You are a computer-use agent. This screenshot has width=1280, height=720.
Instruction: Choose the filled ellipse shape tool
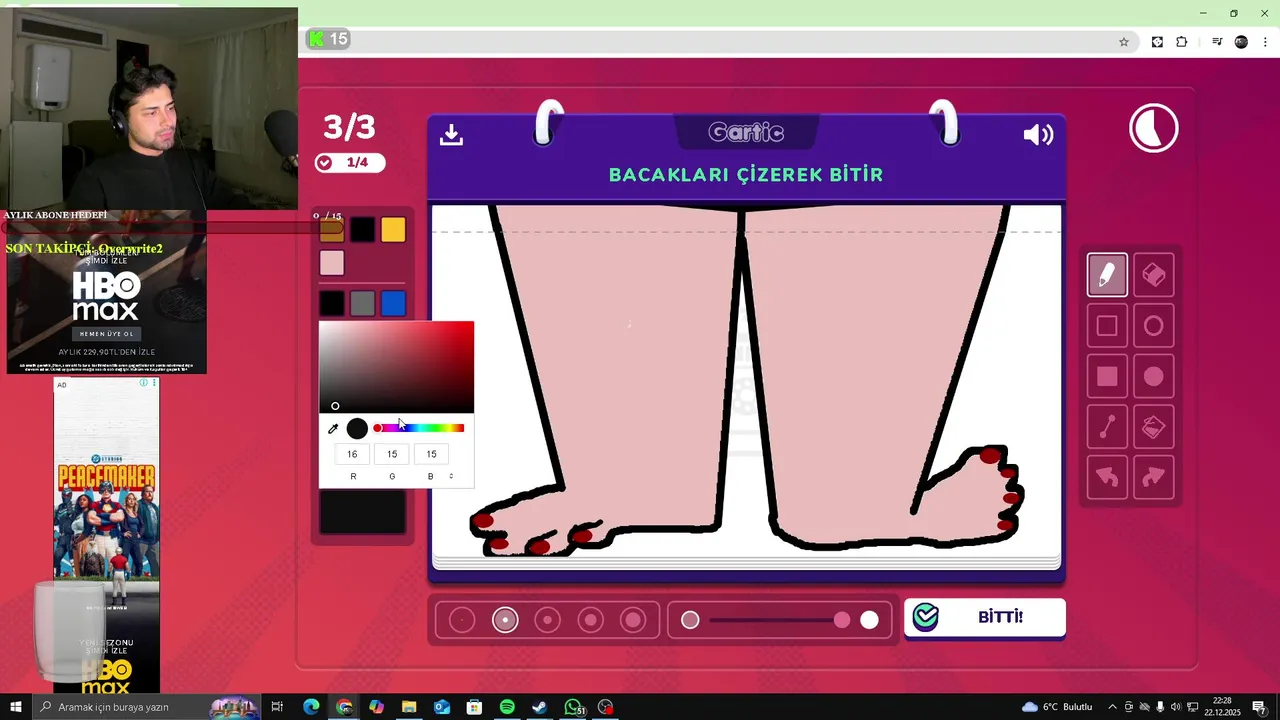1153,377
